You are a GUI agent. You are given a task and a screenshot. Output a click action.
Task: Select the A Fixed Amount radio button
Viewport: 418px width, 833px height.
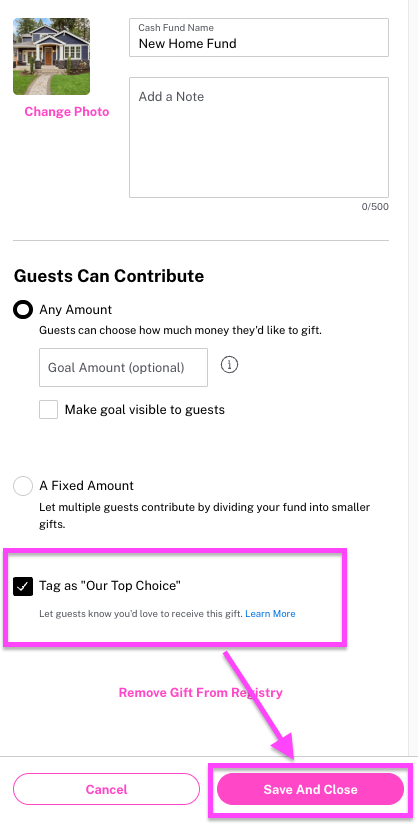(x=23, y=486)
